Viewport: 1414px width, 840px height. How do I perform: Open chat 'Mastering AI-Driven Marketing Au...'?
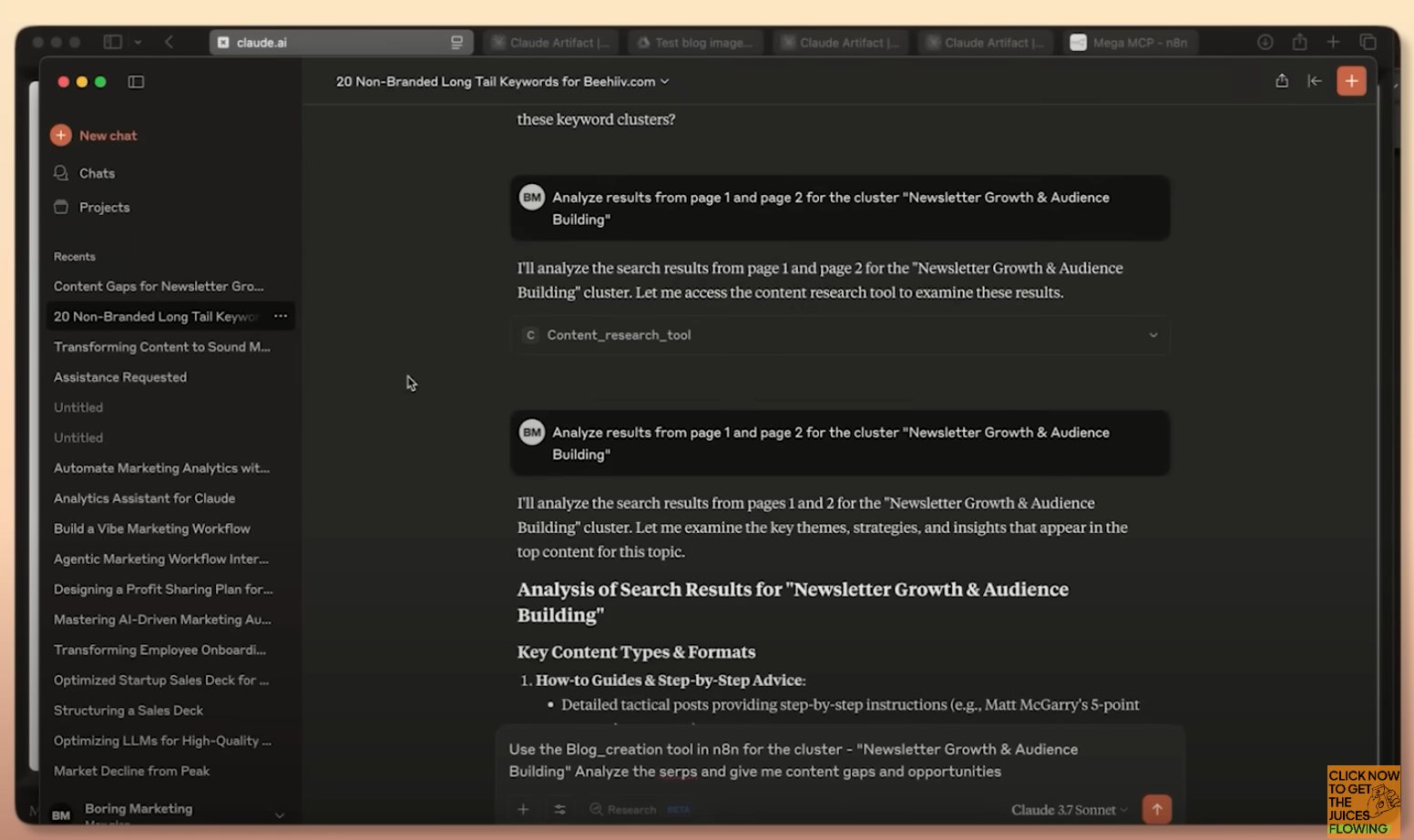click(162, 620)
